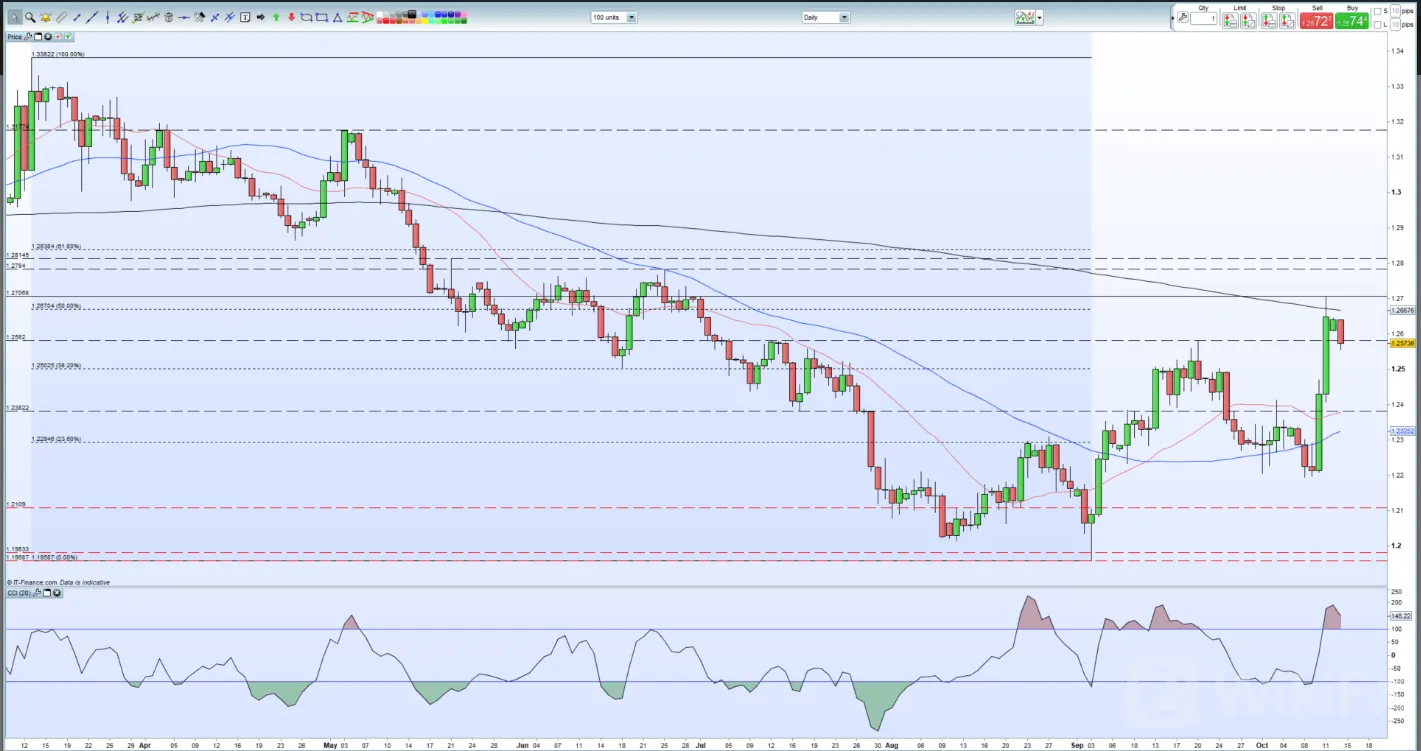Choose the rounded ellipse shape tool
This screenshot has height=751, width=1421.
pyautogui.click(x=306, y=17)
